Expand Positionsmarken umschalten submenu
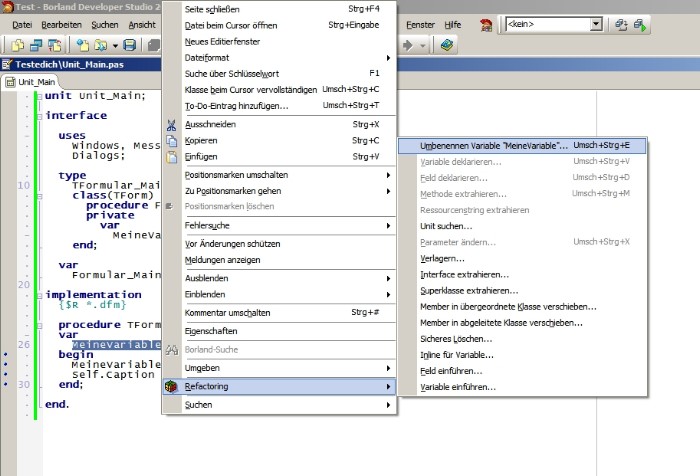The image size is (700, 476). (280, 175)
